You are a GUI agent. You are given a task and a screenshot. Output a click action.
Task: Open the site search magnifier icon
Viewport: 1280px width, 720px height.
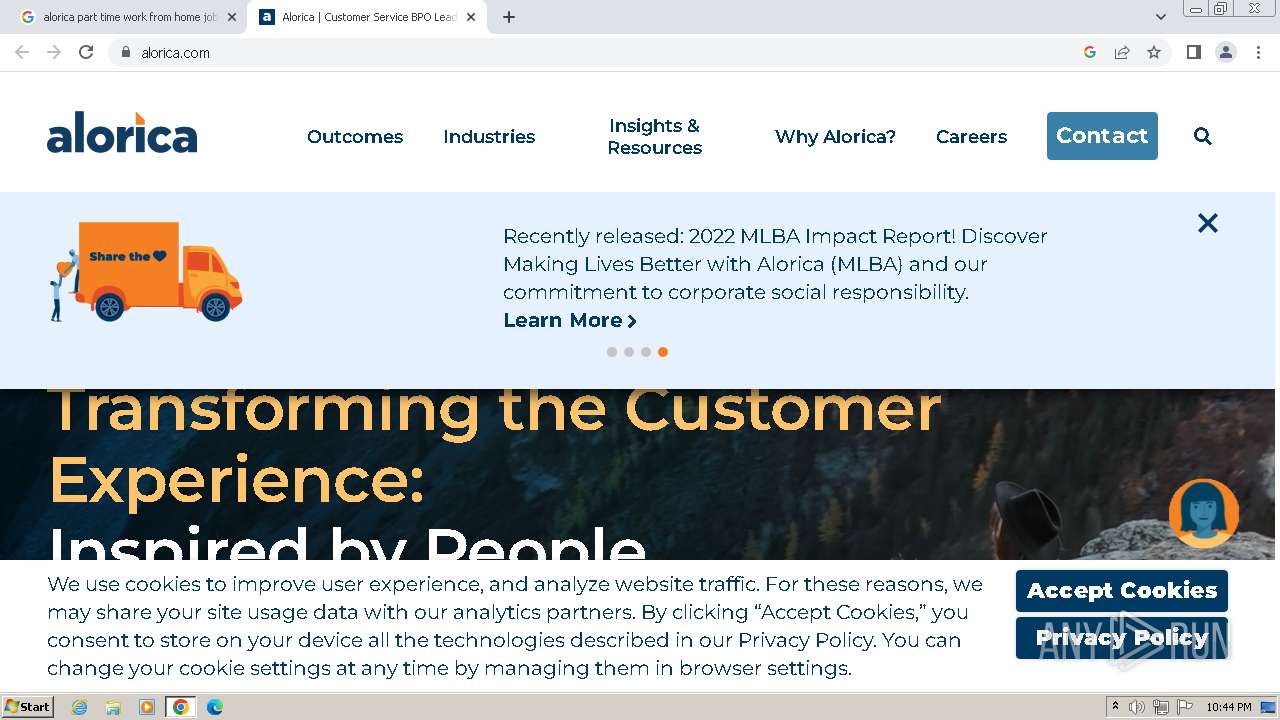(1202, 136)
